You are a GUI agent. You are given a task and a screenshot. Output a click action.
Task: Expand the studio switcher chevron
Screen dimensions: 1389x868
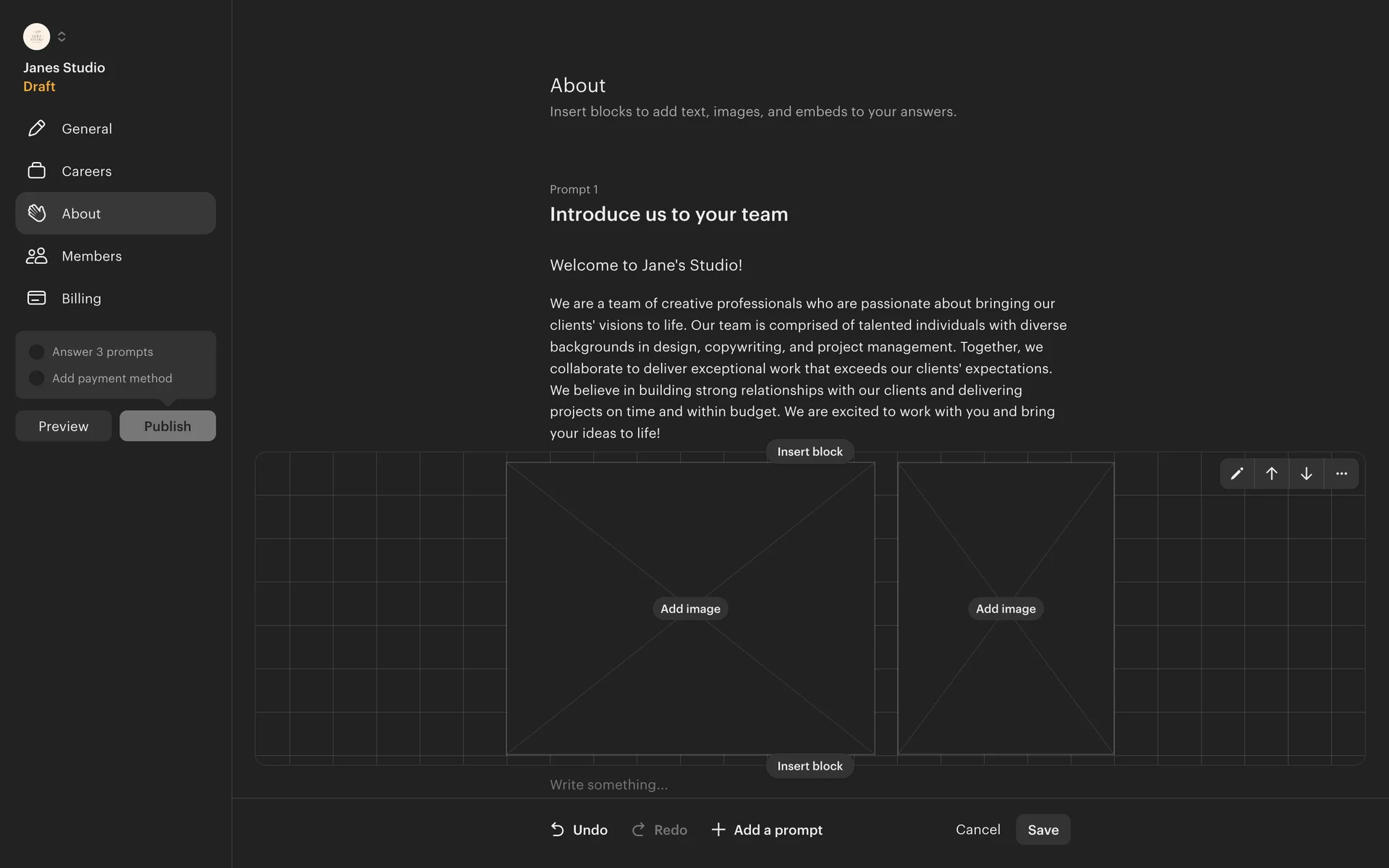pos(61,37)
